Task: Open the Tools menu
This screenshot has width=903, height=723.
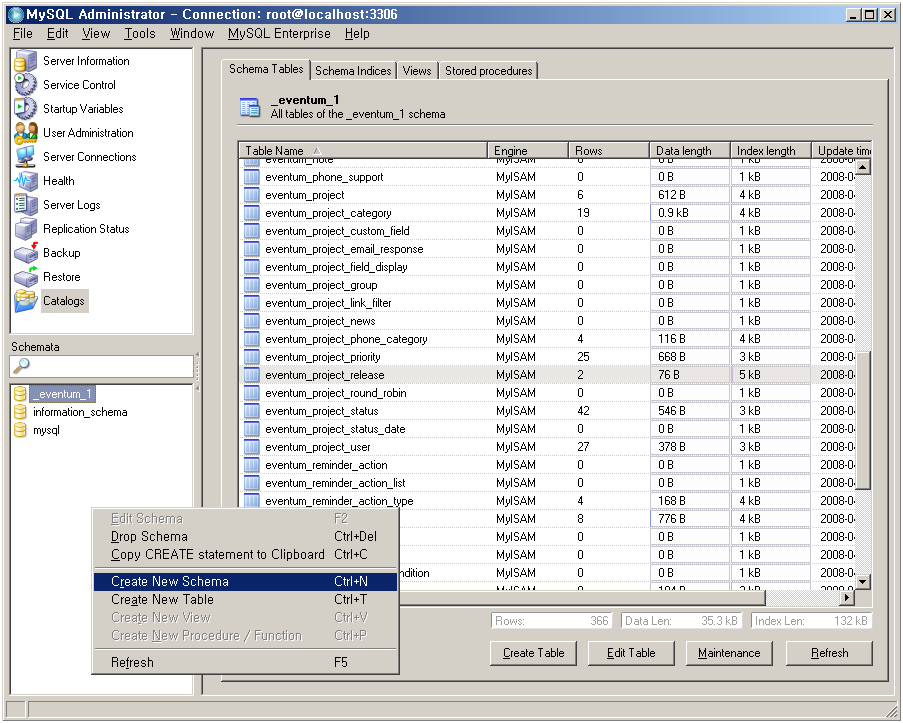Action: pyautogui.click(x=139, y=33)
